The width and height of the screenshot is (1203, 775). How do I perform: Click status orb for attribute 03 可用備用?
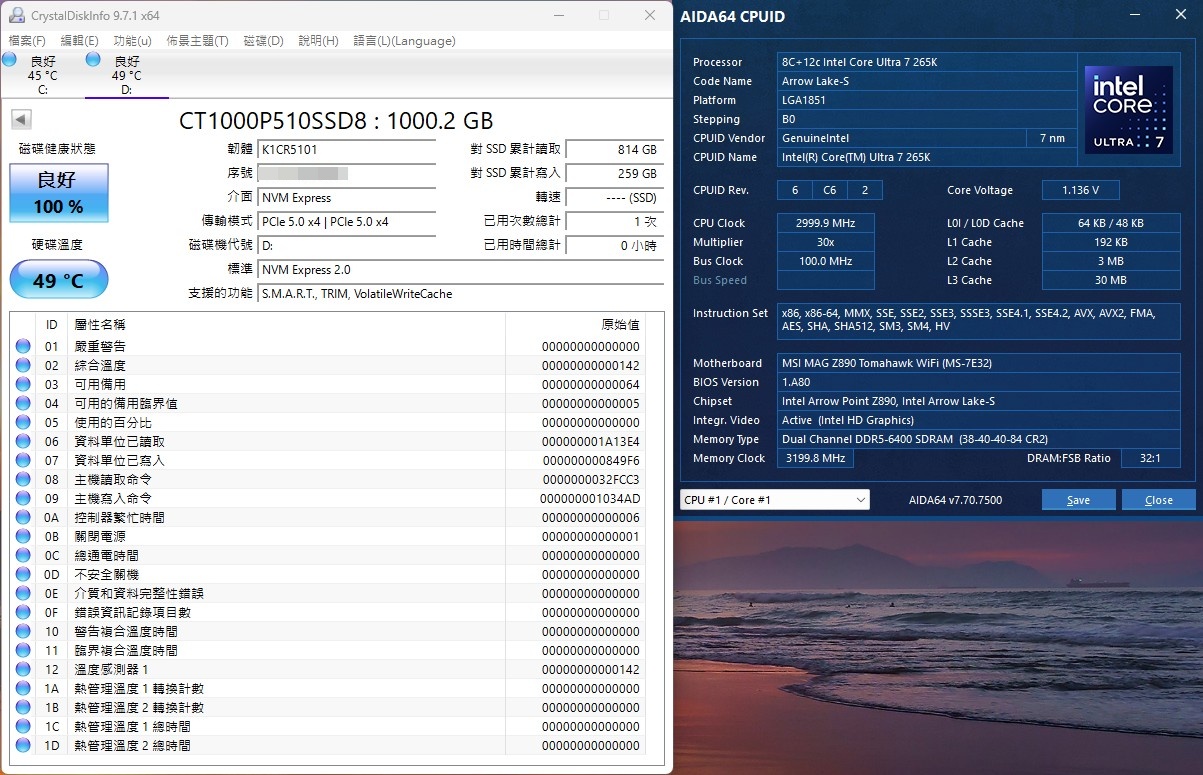pos(23,384)
